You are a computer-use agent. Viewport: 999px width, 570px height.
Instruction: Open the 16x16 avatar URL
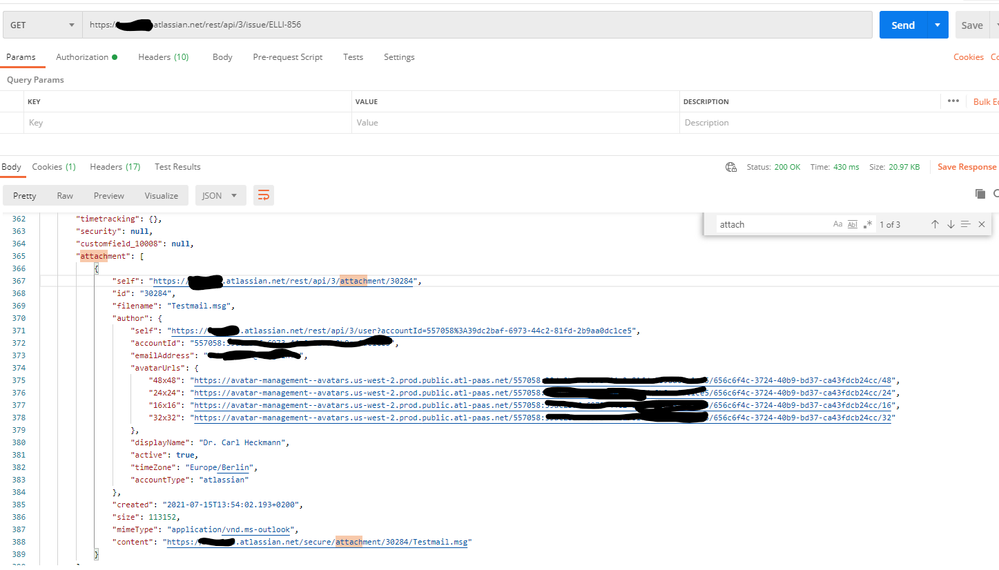click(x=545, y=405)
